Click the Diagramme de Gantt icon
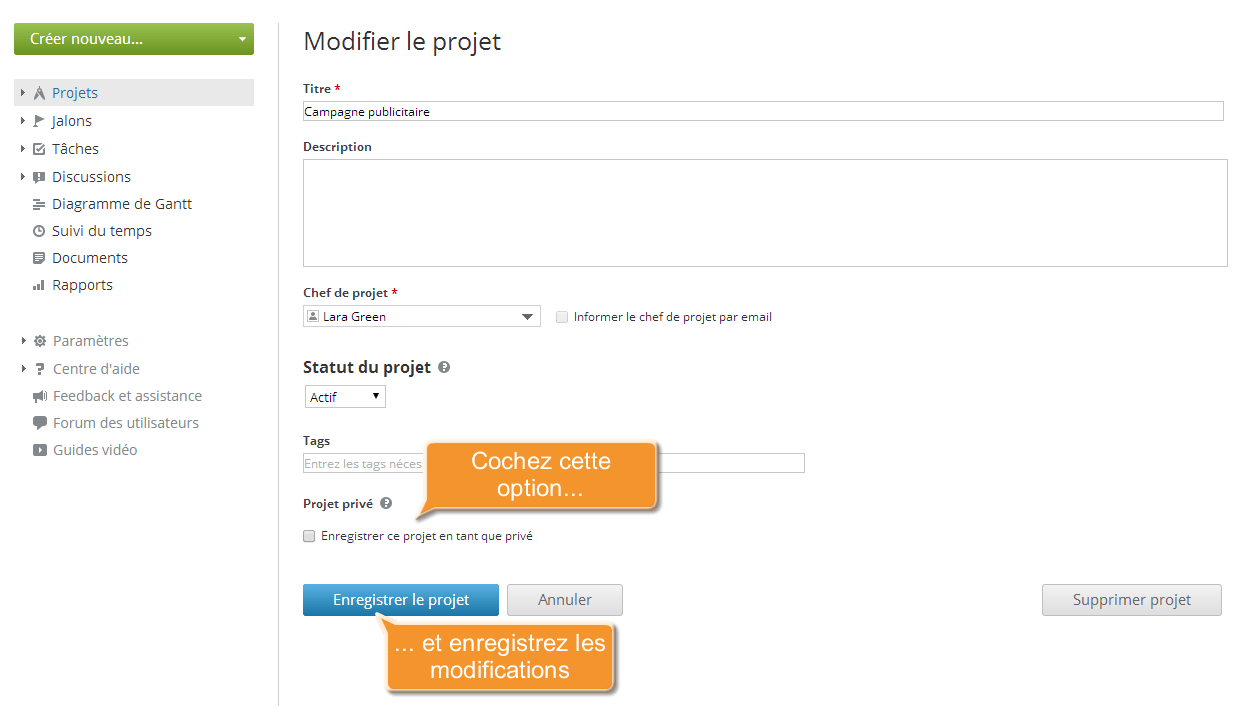The width and height of the screenshot is (1238, 706). tap(39, 204)
